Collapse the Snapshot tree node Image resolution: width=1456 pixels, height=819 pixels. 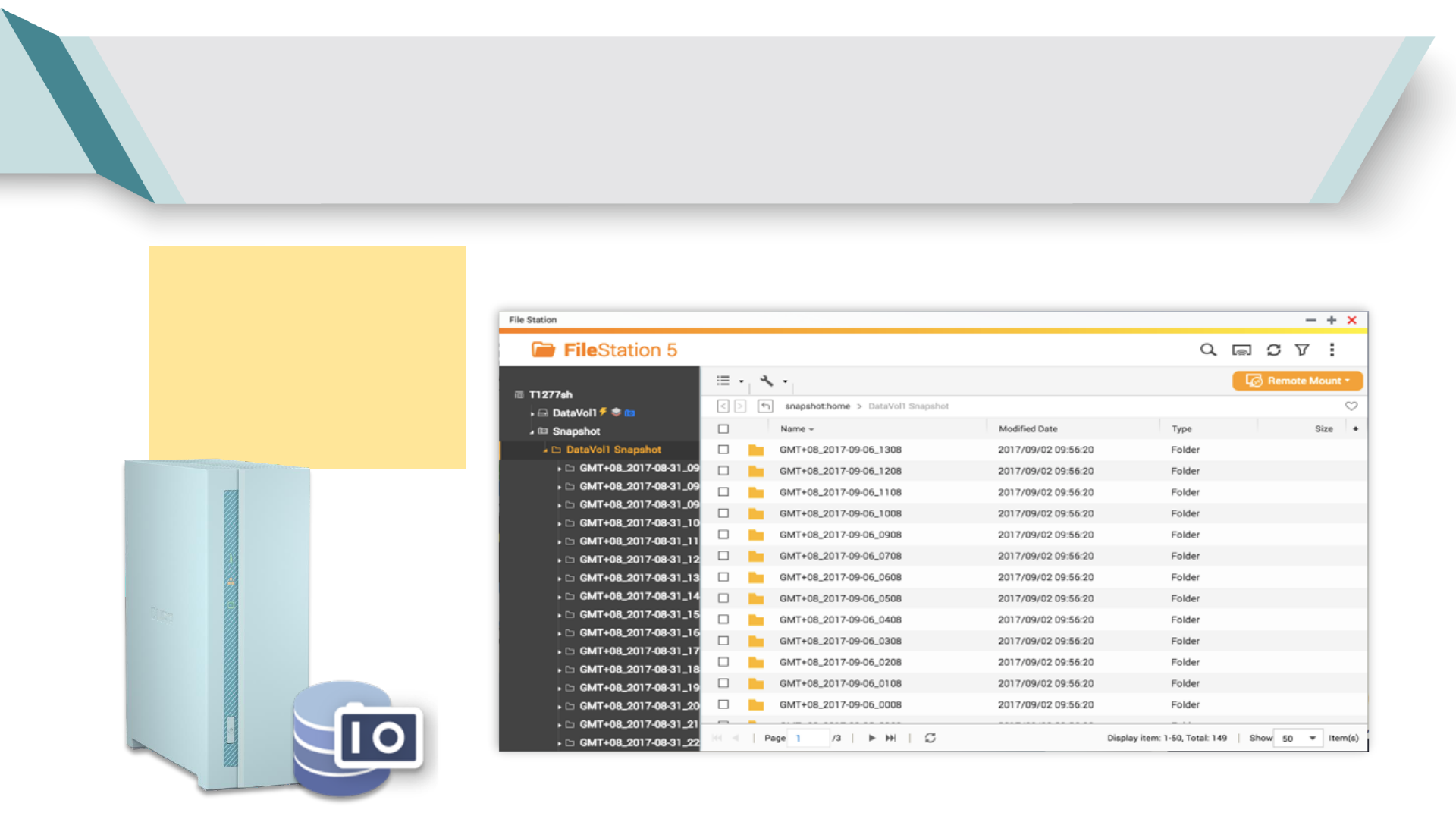[532, 432]
